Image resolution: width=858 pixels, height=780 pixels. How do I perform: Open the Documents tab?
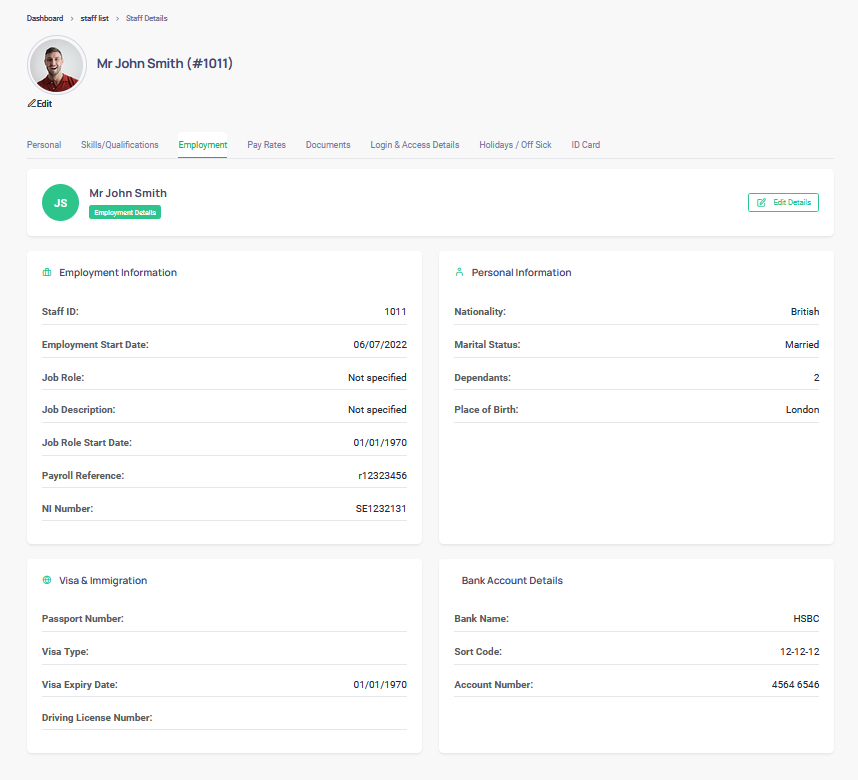point(328,144)
